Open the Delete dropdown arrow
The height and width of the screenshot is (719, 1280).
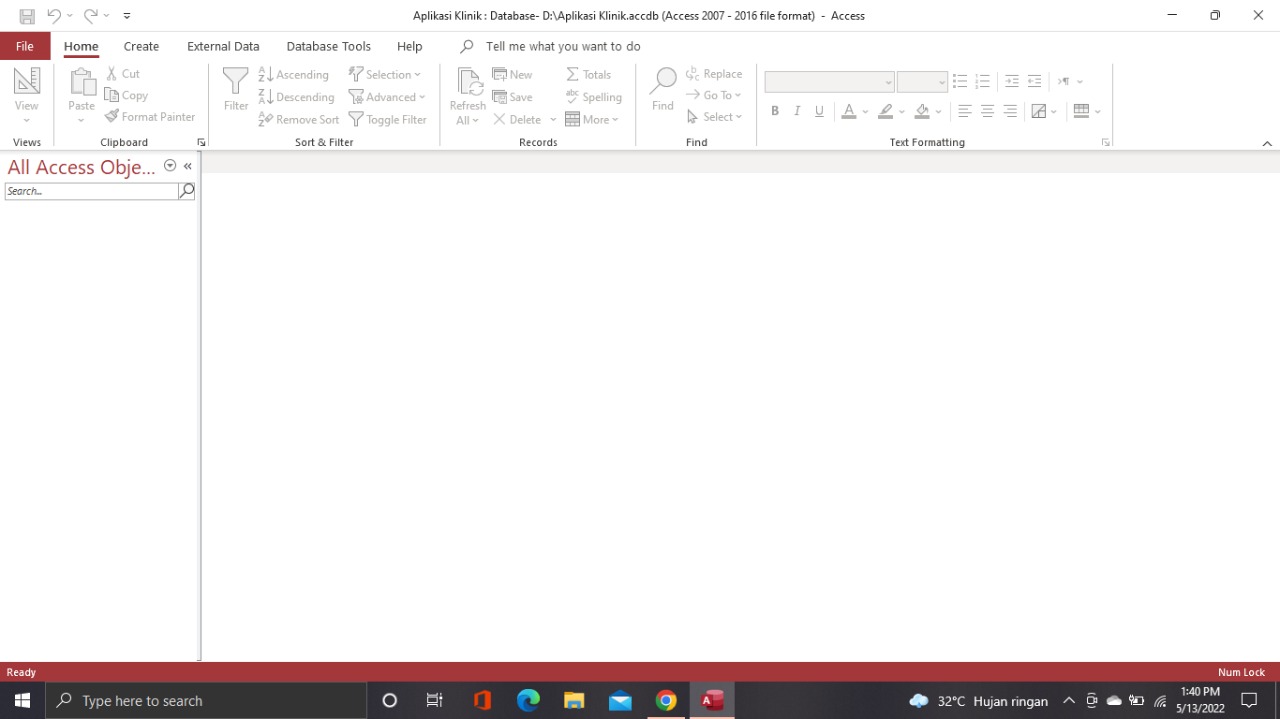553,120
